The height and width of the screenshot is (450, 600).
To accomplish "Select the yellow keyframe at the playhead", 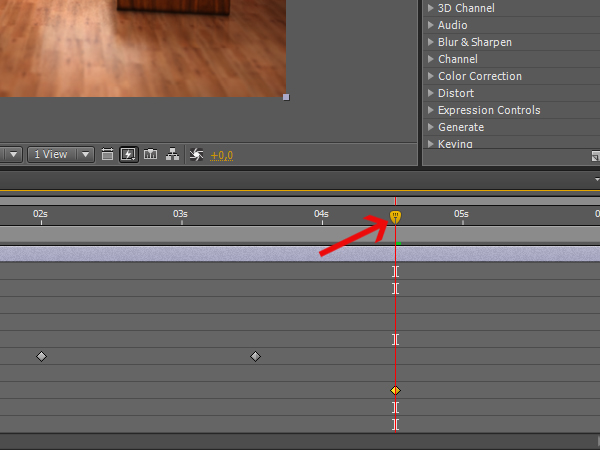I will [x=395, y=390].
